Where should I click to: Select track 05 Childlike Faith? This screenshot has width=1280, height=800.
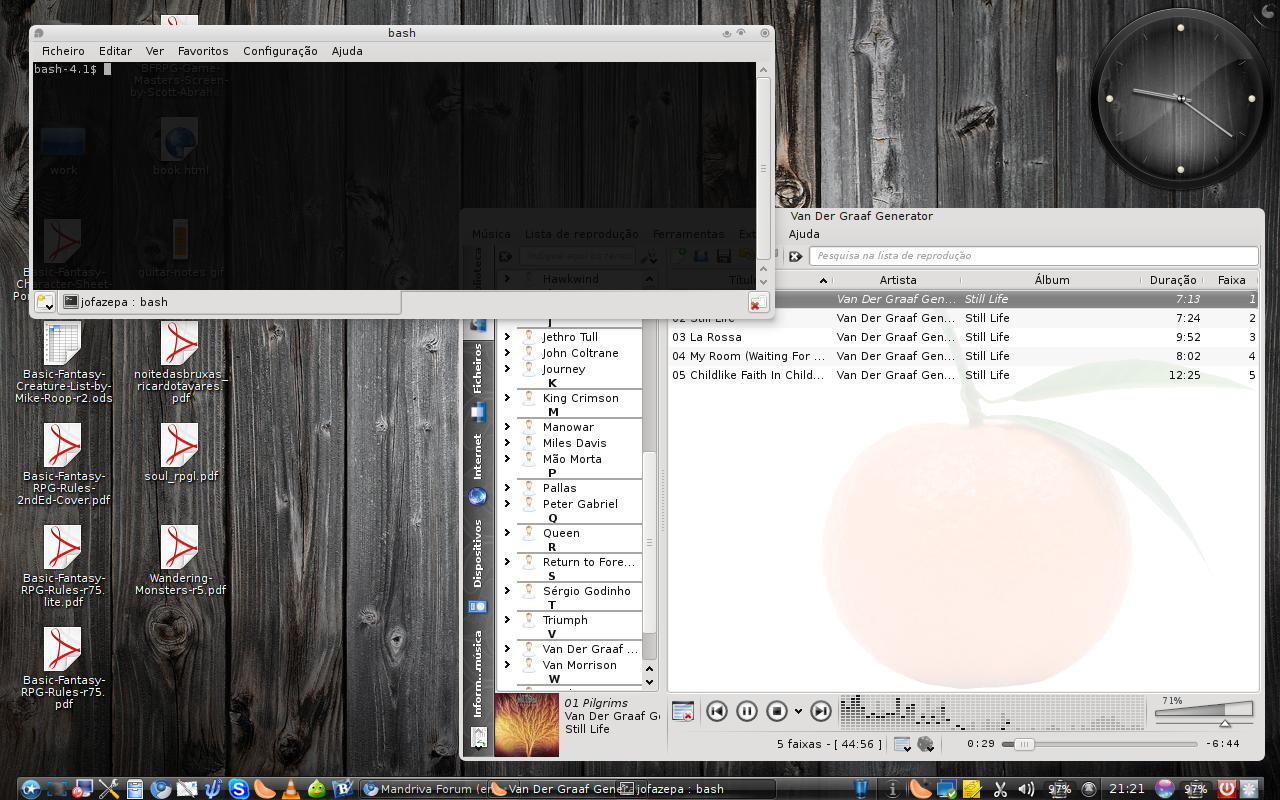tap(963, 375)
